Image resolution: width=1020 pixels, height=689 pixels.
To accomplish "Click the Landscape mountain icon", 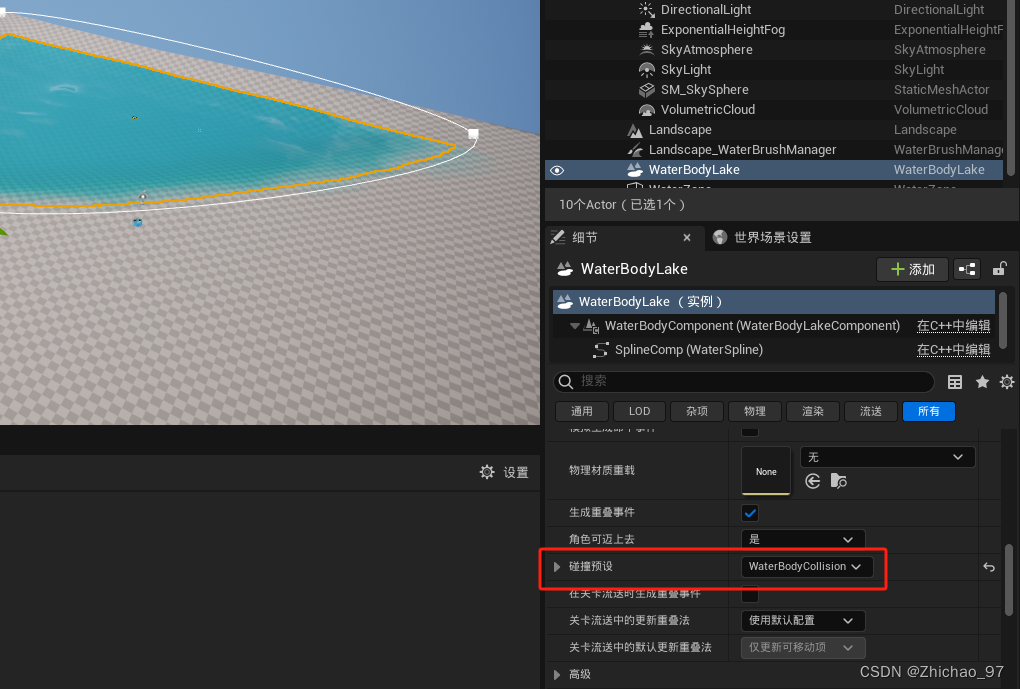I will [634, 130].
